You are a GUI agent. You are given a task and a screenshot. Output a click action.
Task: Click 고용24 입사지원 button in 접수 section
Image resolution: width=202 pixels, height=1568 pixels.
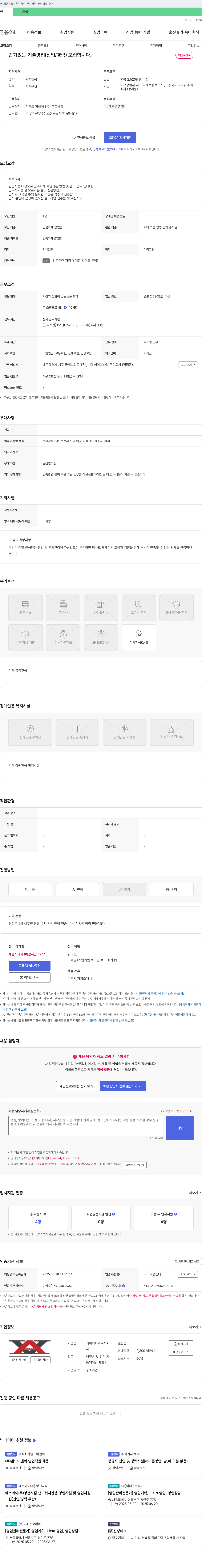pyautogui.click(x=29, y=965)
